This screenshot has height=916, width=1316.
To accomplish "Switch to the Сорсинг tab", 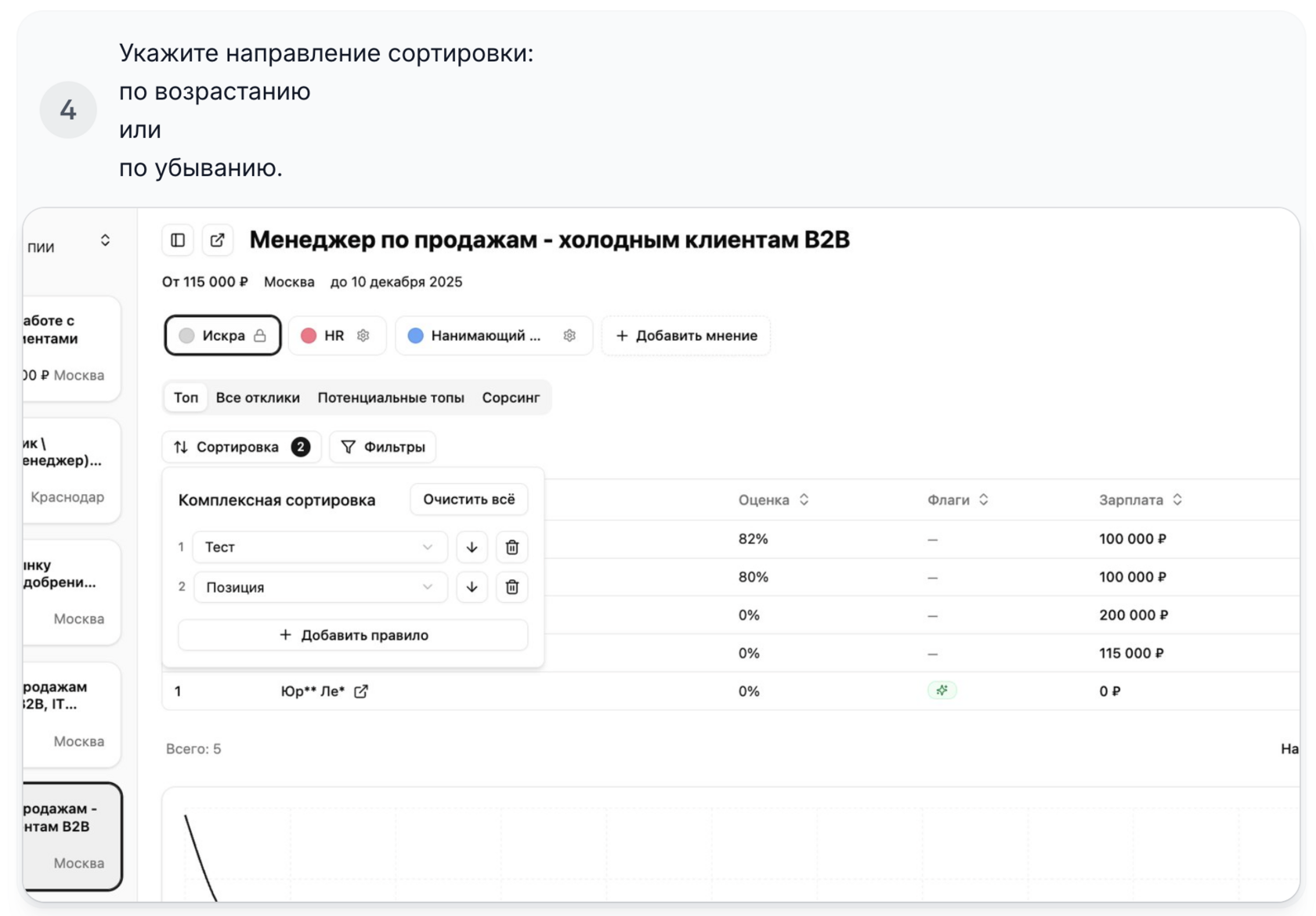I will tap(511, 398).
